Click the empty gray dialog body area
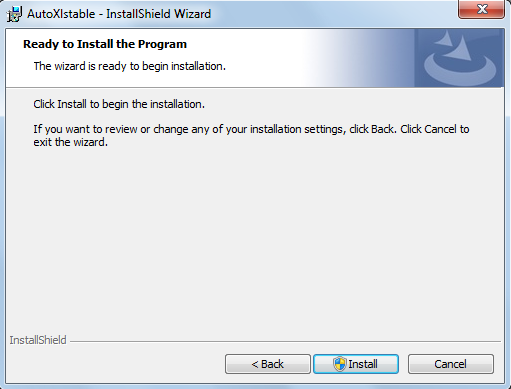 [x=255, y=240]
